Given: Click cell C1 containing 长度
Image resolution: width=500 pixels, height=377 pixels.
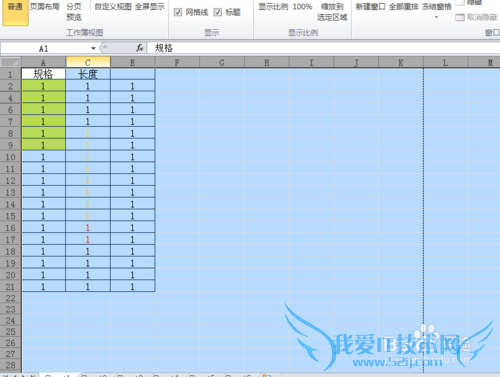Looking at the screenshot, I should click(x=88, y=74).
